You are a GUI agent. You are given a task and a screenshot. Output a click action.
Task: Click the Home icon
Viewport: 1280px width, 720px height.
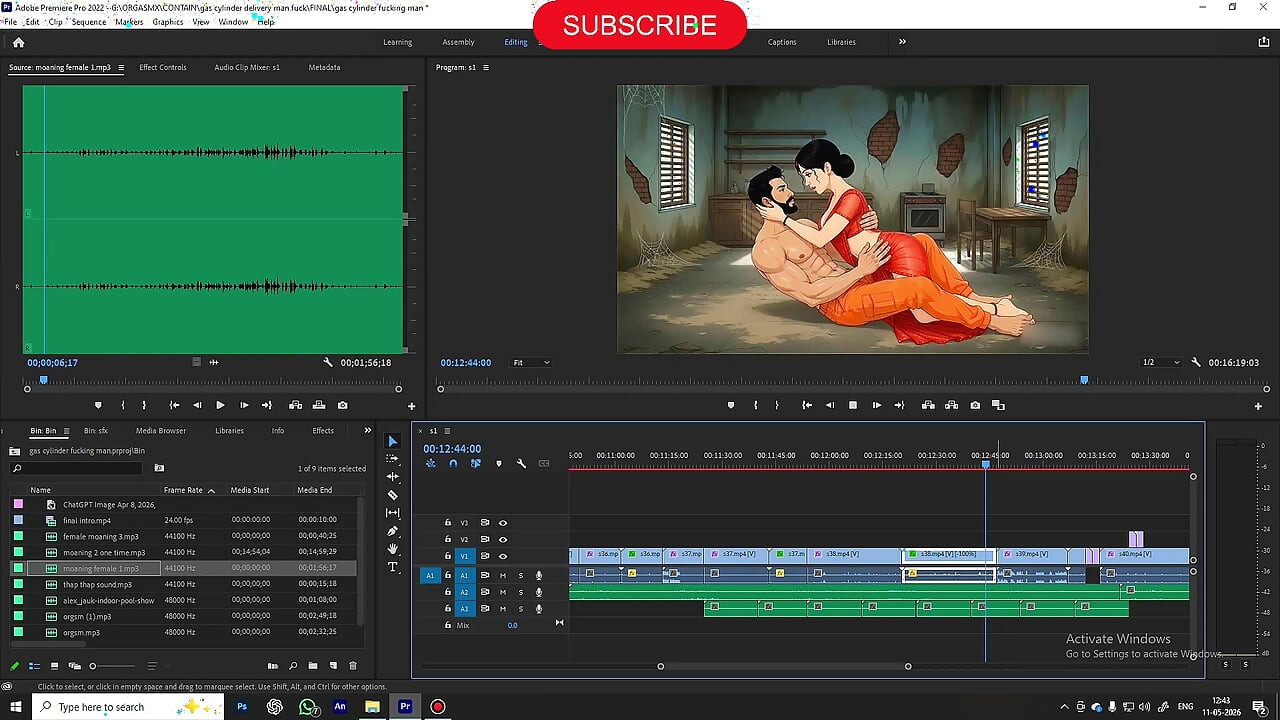point(18,42)
